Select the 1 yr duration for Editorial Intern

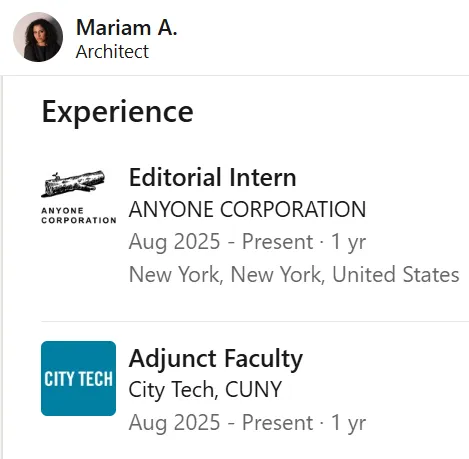(x=349, y=242)
